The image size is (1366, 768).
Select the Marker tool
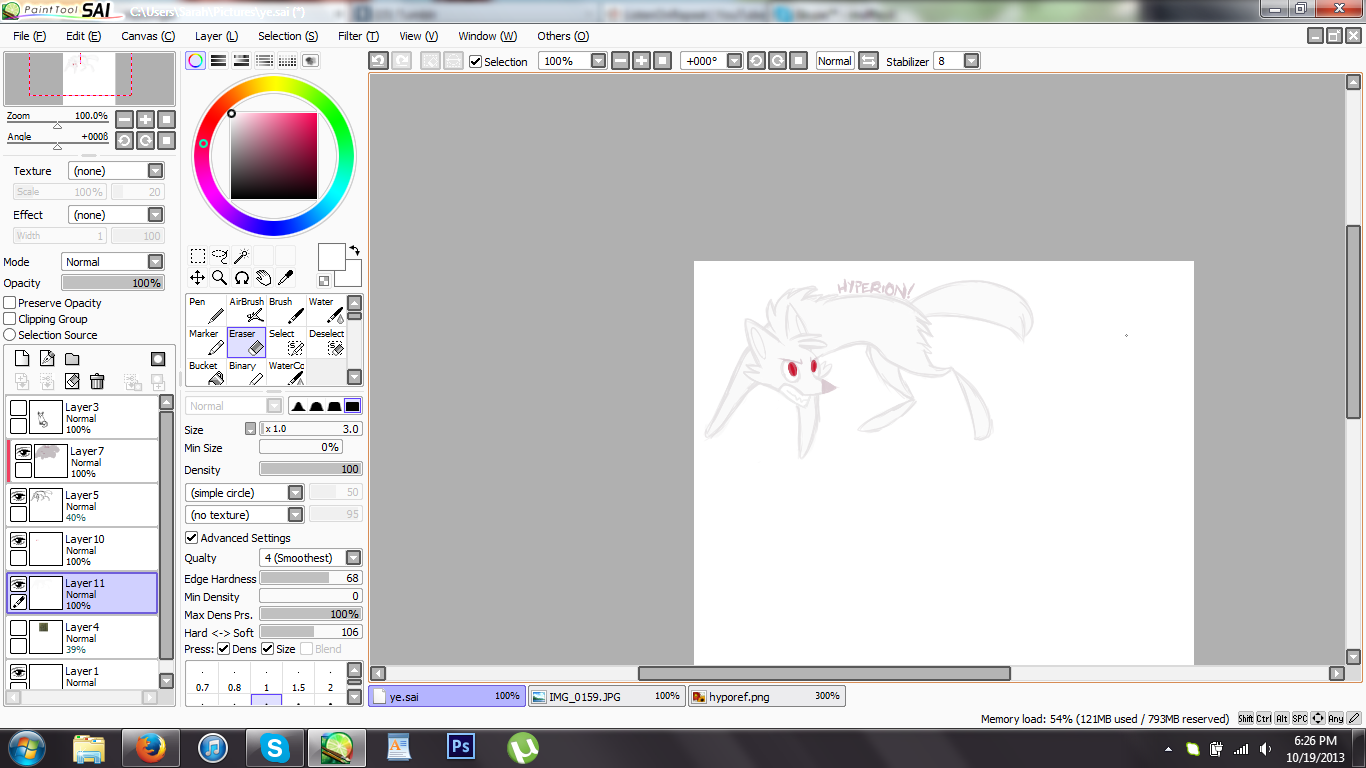tap(206, 342)
